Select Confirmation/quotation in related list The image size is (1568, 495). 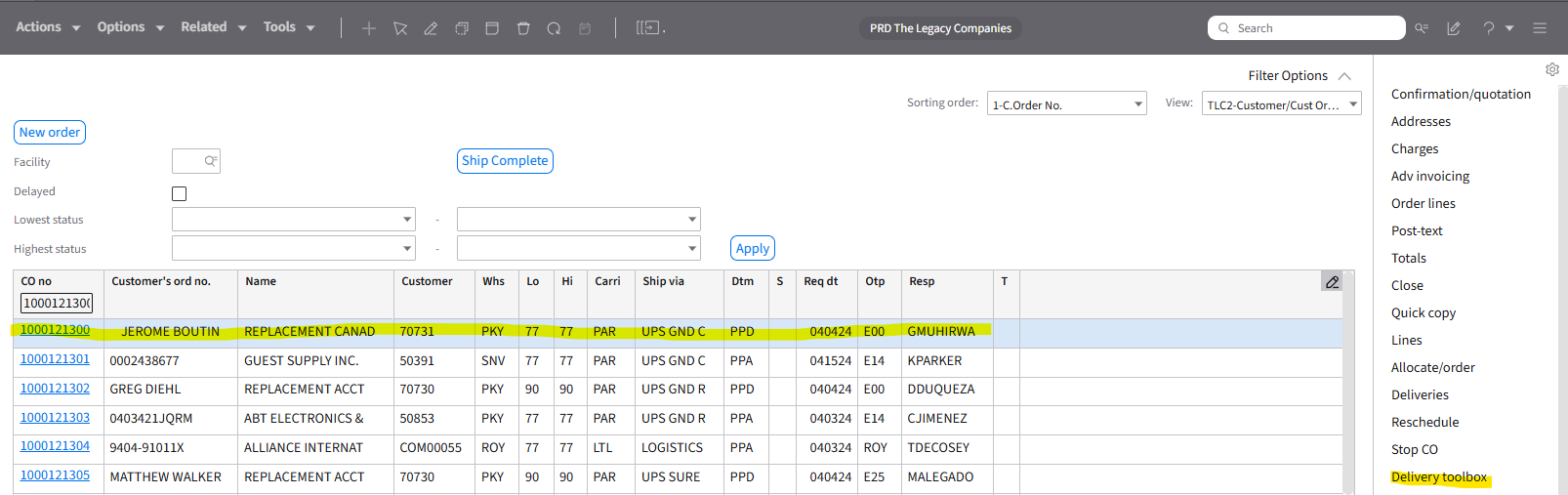click(x=1461, y=94)
